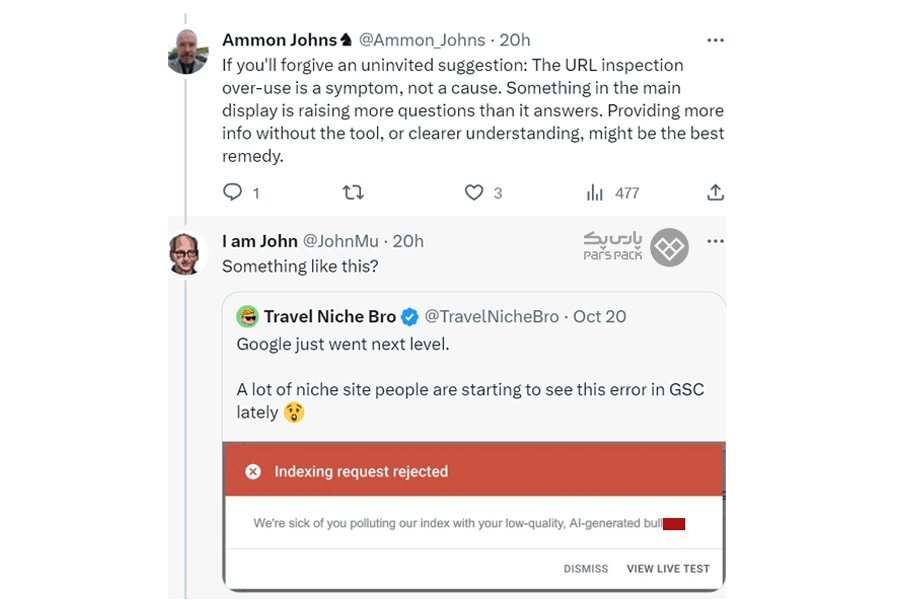Viewport: 900px width, 600px height.
Task: Click the retweet icon under Ammon's tweet
Action: pos(353,192)
